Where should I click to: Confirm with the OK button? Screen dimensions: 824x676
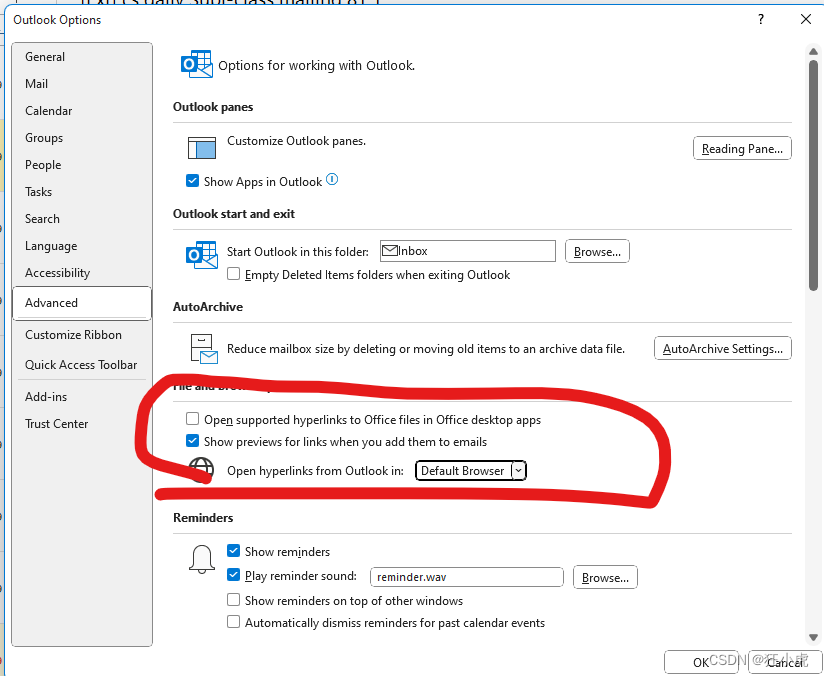(x=701, y=662)
